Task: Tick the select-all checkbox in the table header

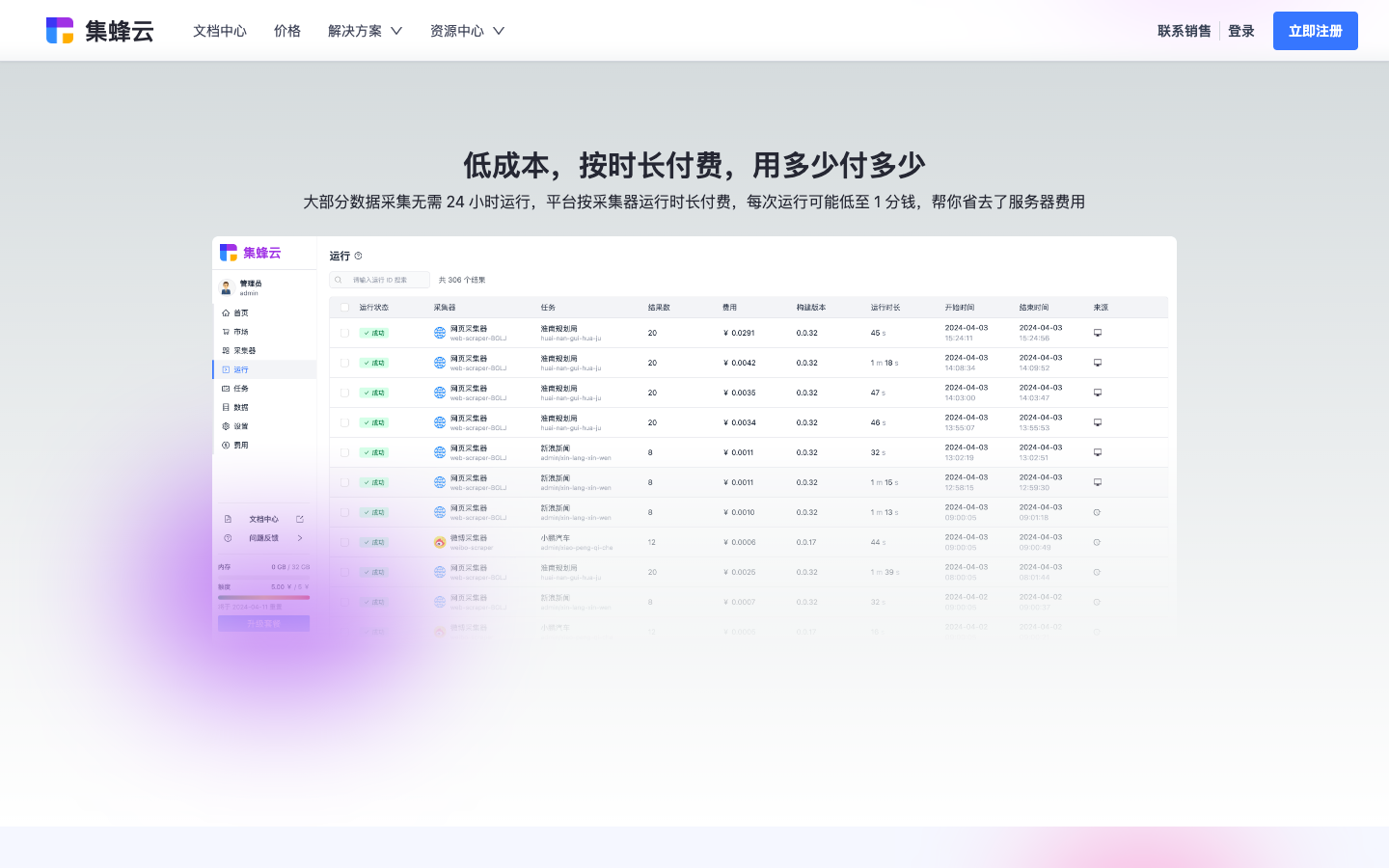Action: (344, 308)
